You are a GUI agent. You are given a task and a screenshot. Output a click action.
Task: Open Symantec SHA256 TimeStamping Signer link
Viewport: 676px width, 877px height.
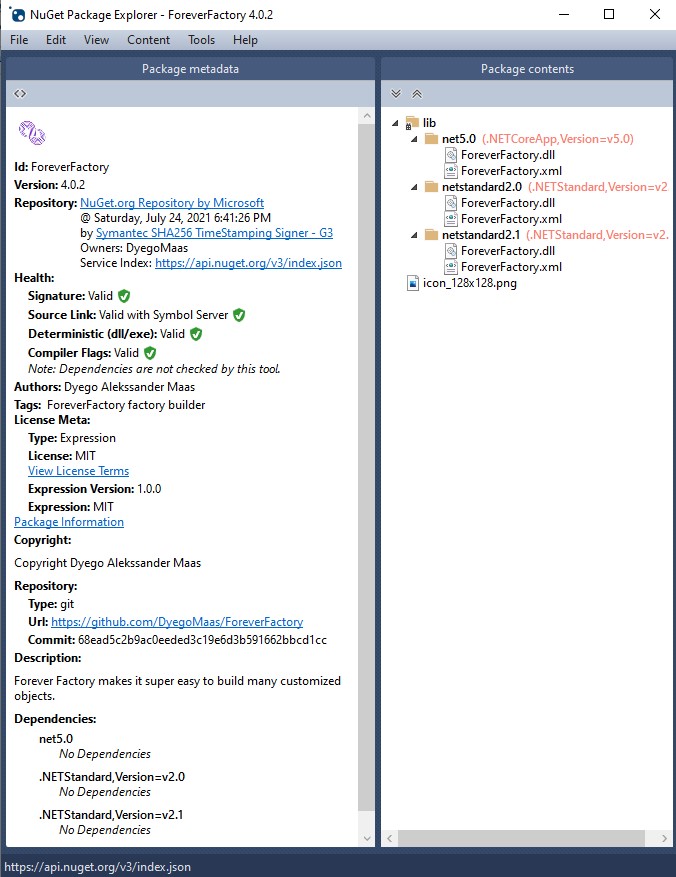(214, 233)
